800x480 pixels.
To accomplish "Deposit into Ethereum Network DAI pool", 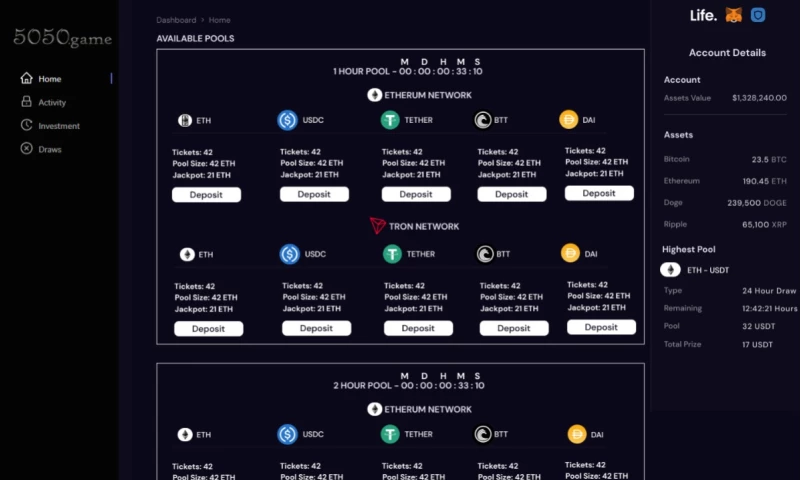I will coord(599,194).
